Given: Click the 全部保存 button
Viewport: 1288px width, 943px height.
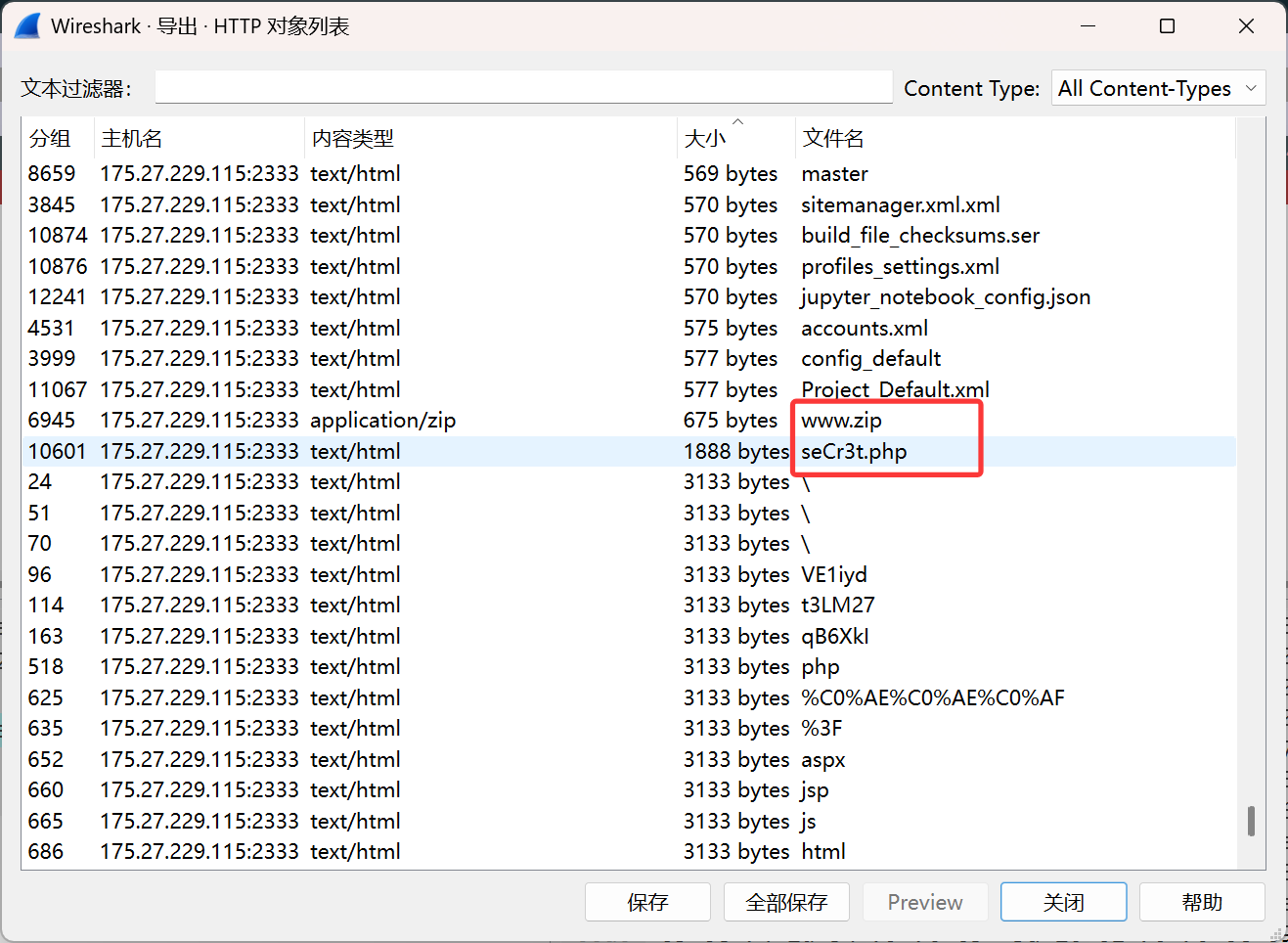Looking at the screenshot, I should point(786,902).
